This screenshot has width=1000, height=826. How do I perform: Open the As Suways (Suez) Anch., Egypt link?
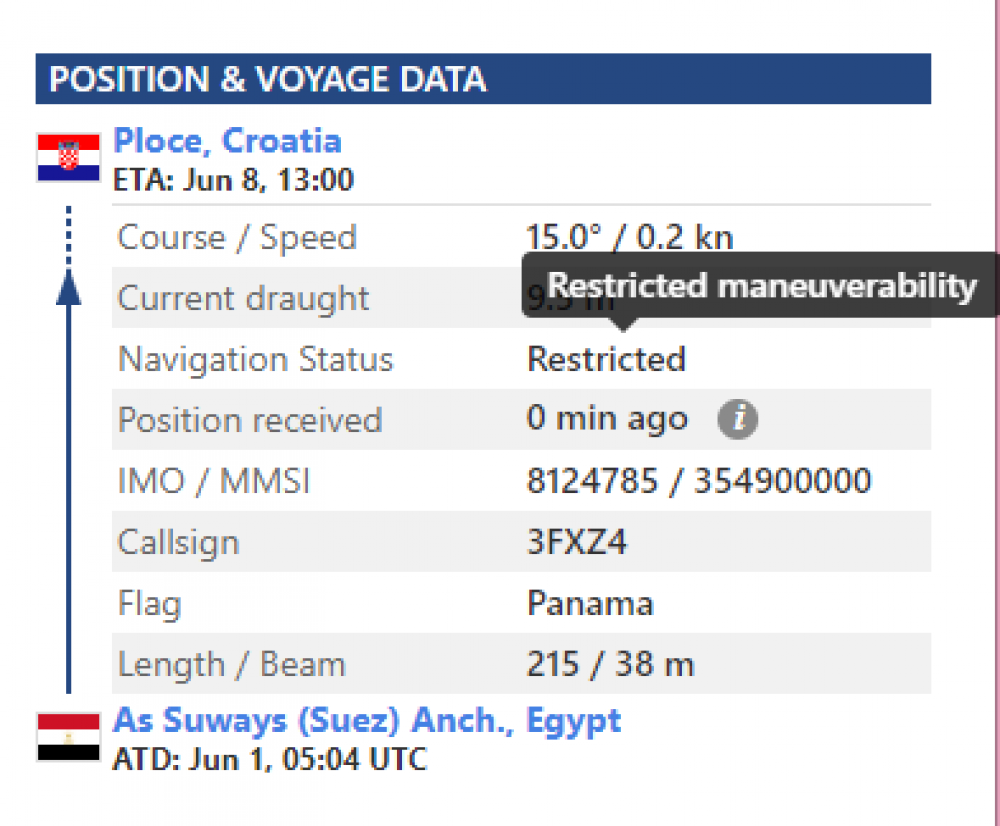pos(367,721)
